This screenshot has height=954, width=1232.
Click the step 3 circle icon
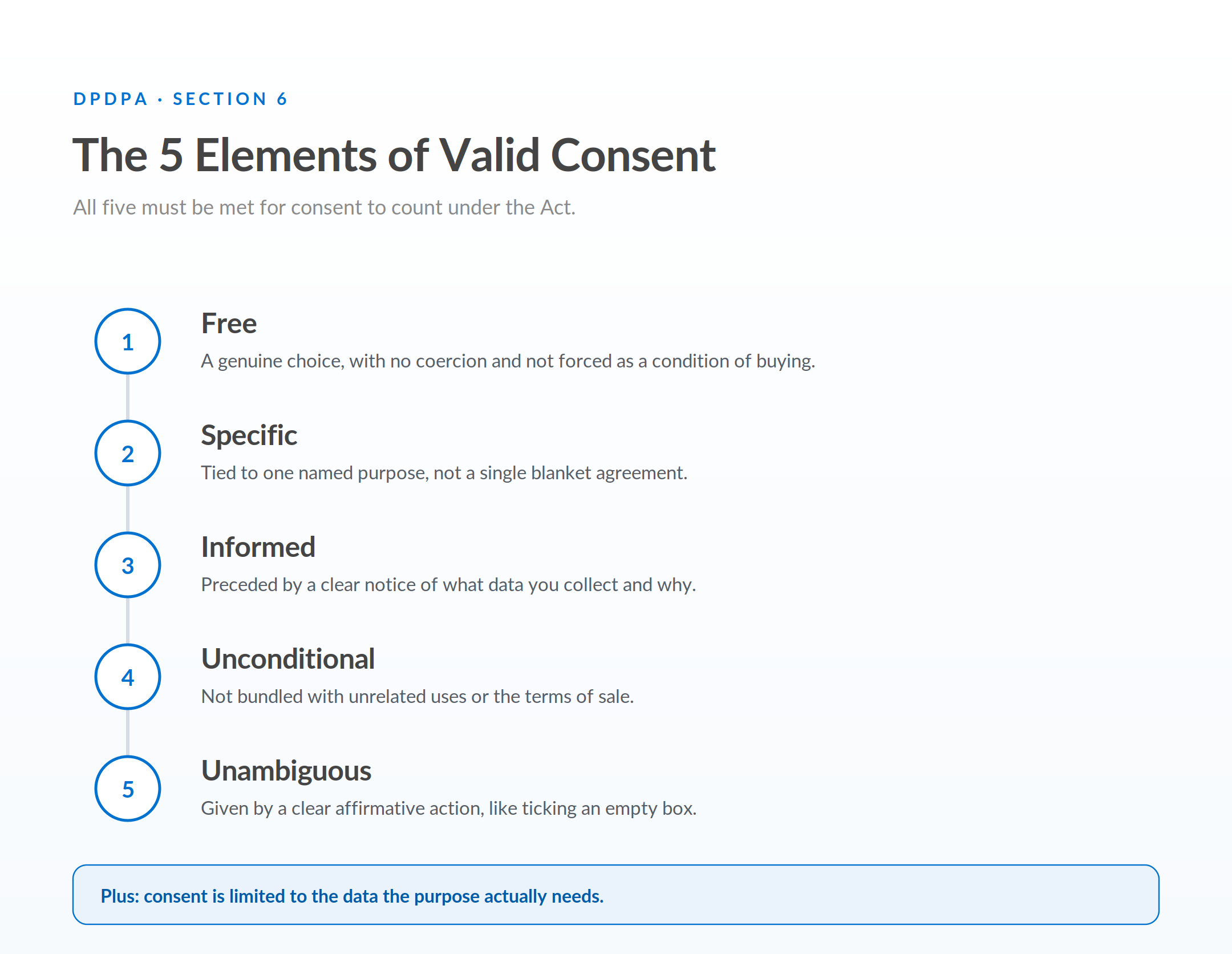[128, 565]
